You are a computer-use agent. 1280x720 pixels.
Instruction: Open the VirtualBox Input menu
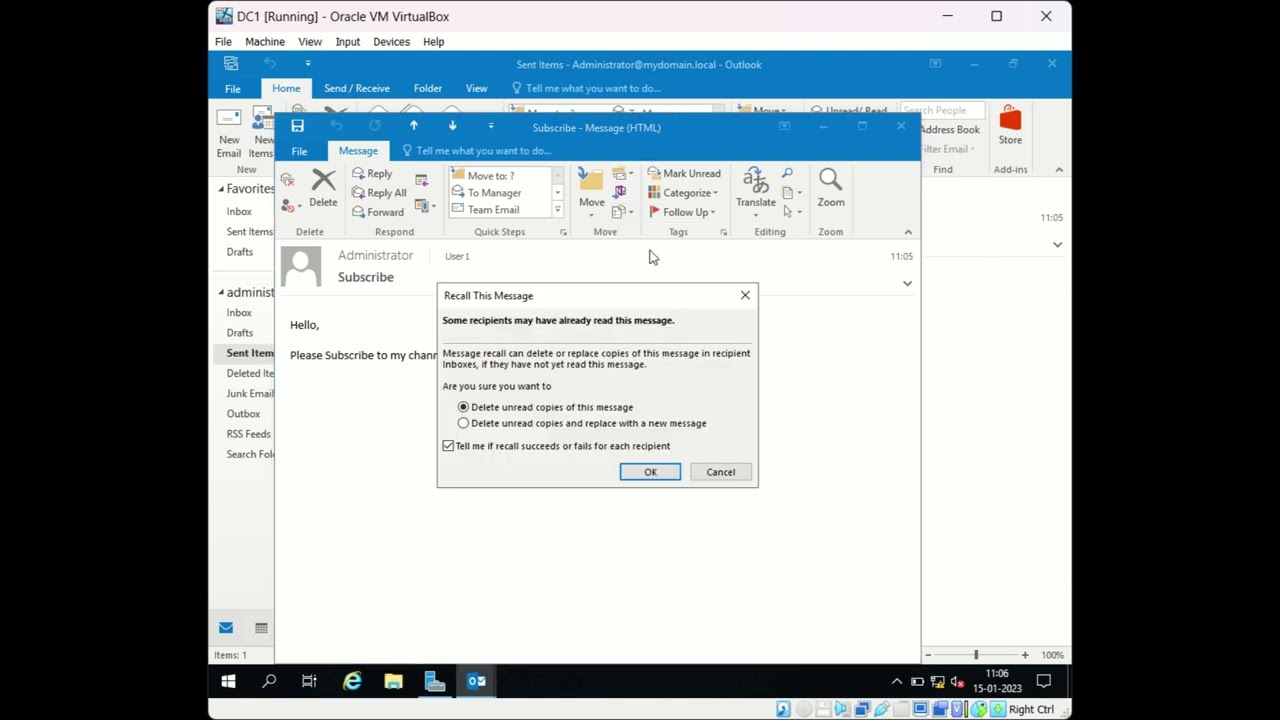(348, 42)
